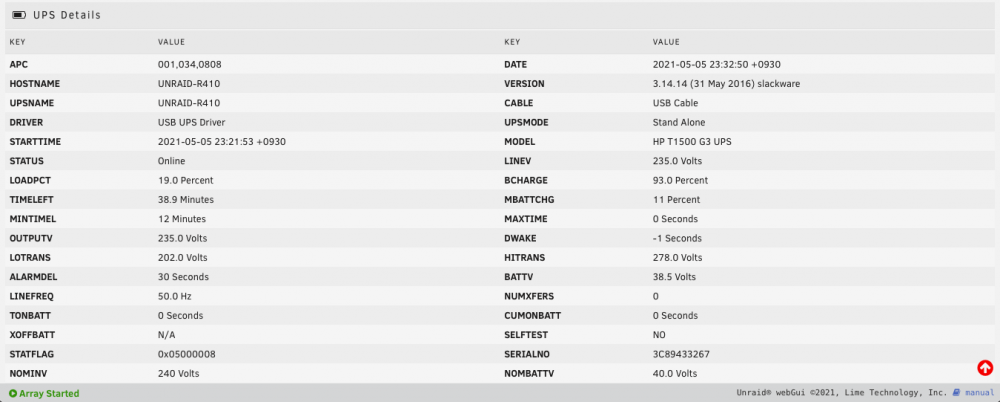
Task: Click the battery icon beside UPS Details
Action: click(19, 15)
